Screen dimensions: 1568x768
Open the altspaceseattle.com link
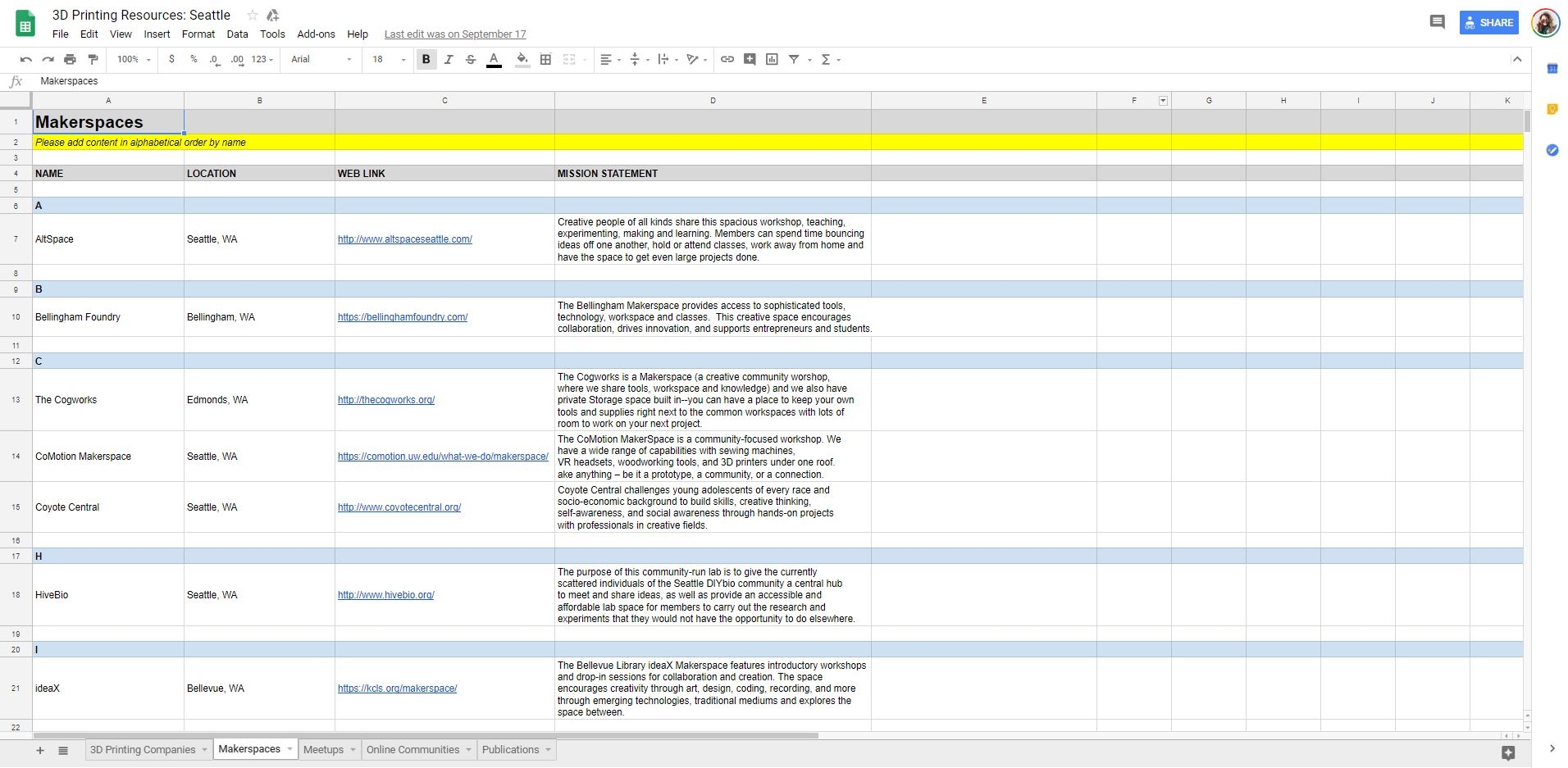pos(405,239)
